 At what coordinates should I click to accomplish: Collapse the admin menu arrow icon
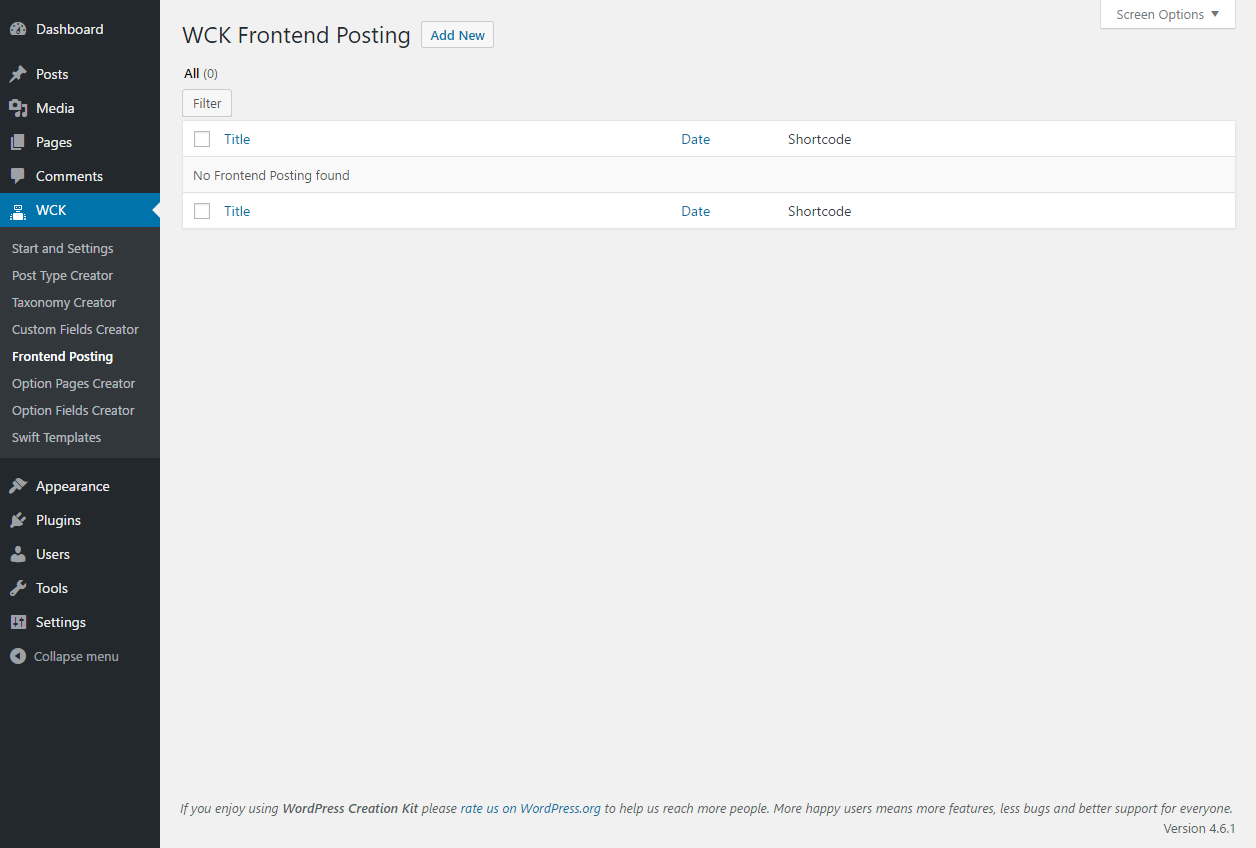[x=17, y=656]
